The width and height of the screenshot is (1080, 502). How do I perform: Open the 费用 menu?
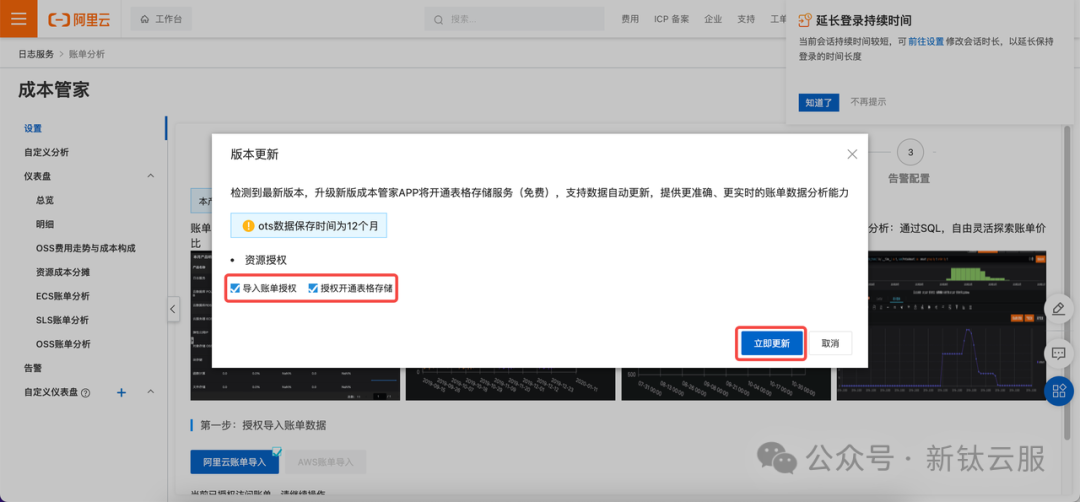tap(630, 19)
